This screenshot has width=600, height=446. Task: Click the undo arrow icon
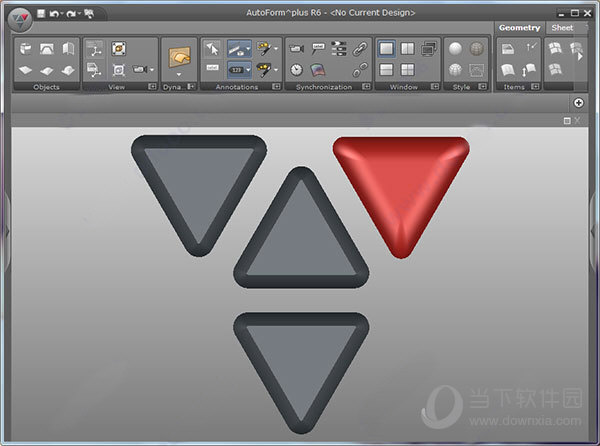(54, 14)
